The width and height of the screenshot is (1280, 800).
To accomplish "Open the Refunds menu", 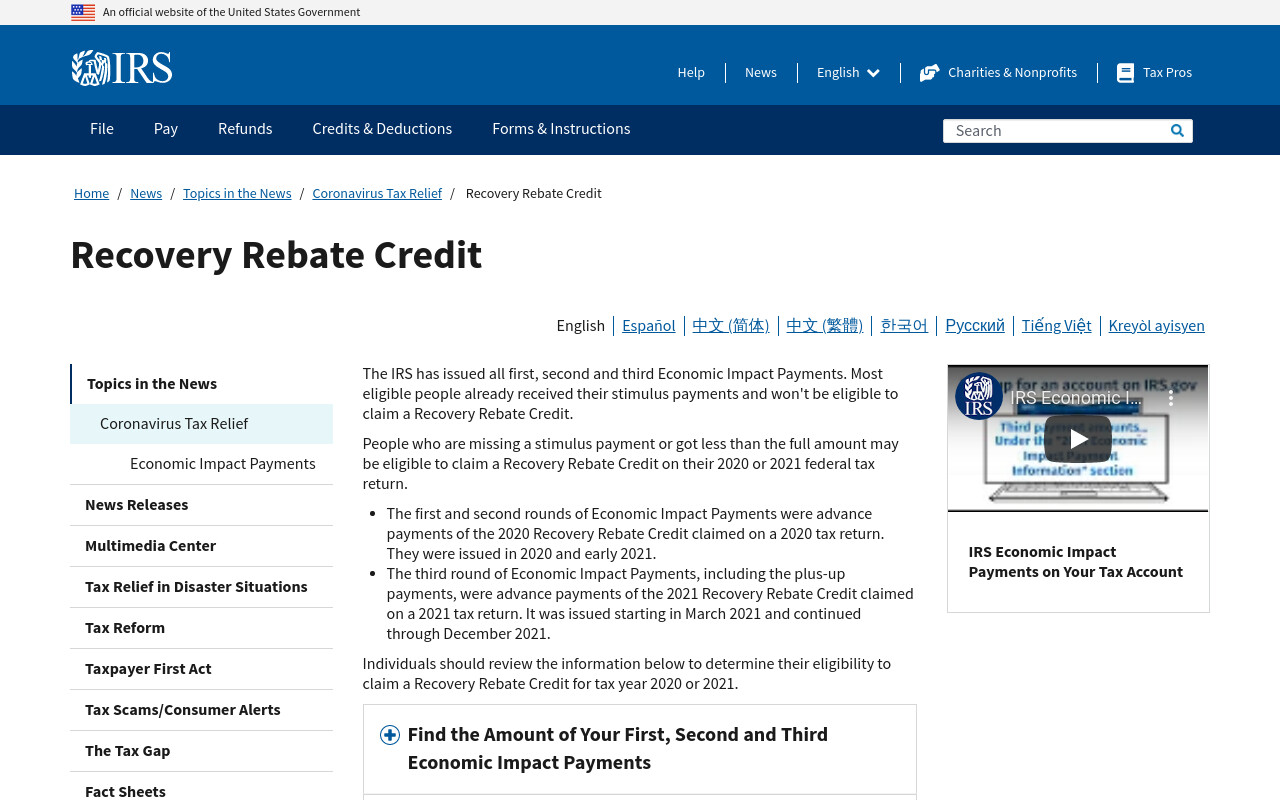I will click(245, 129).
